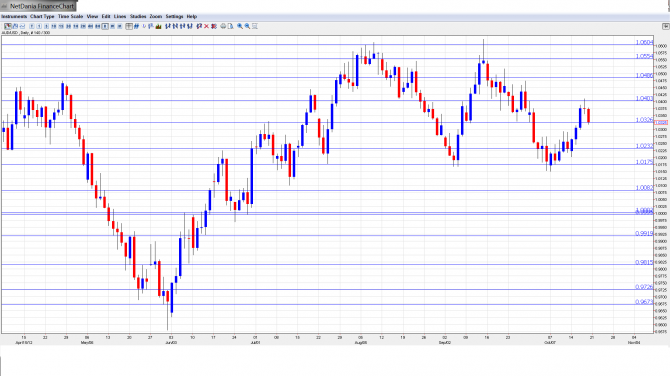Open the Chart Type menu
This screenshot has width=670, height=376.
[42, 16]
